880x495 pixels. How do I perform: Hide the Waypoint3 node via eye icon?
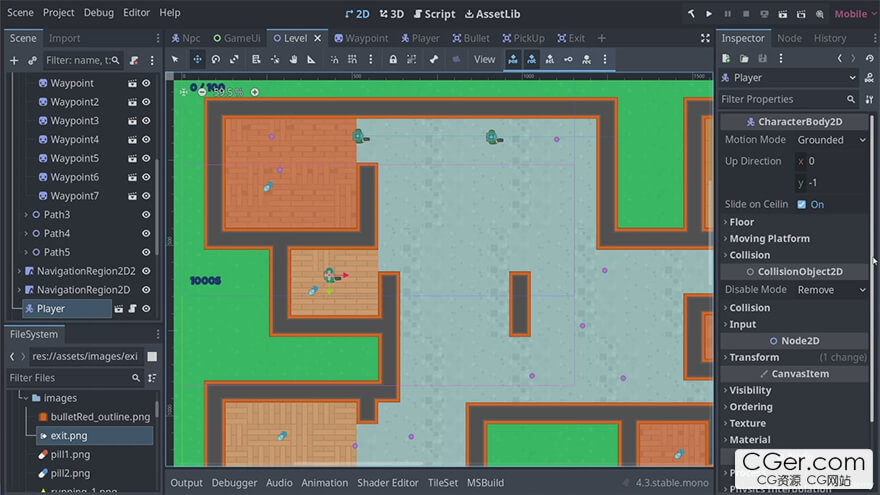click(146, 121)
